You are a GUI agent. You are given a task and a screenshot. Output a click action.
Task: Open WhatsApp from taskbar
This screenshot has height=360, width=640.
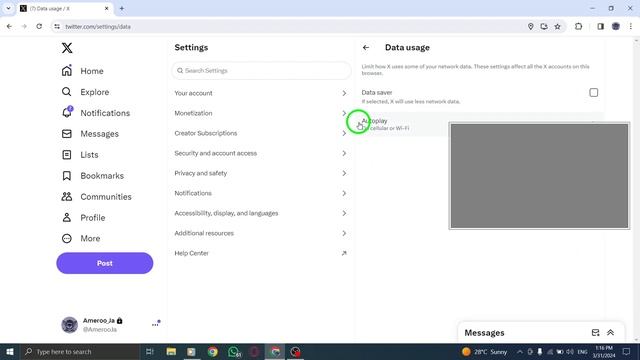click(233, 351)
